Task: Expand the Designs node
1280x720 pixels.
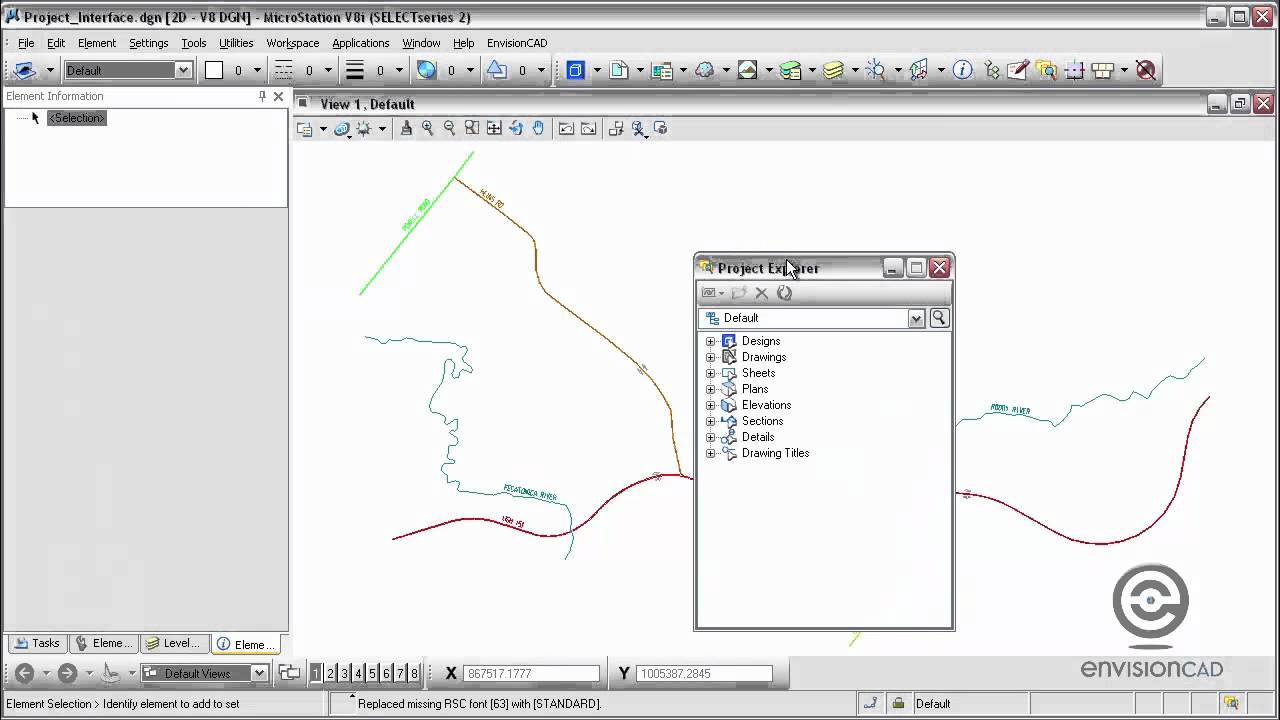Action: point(711,341)
